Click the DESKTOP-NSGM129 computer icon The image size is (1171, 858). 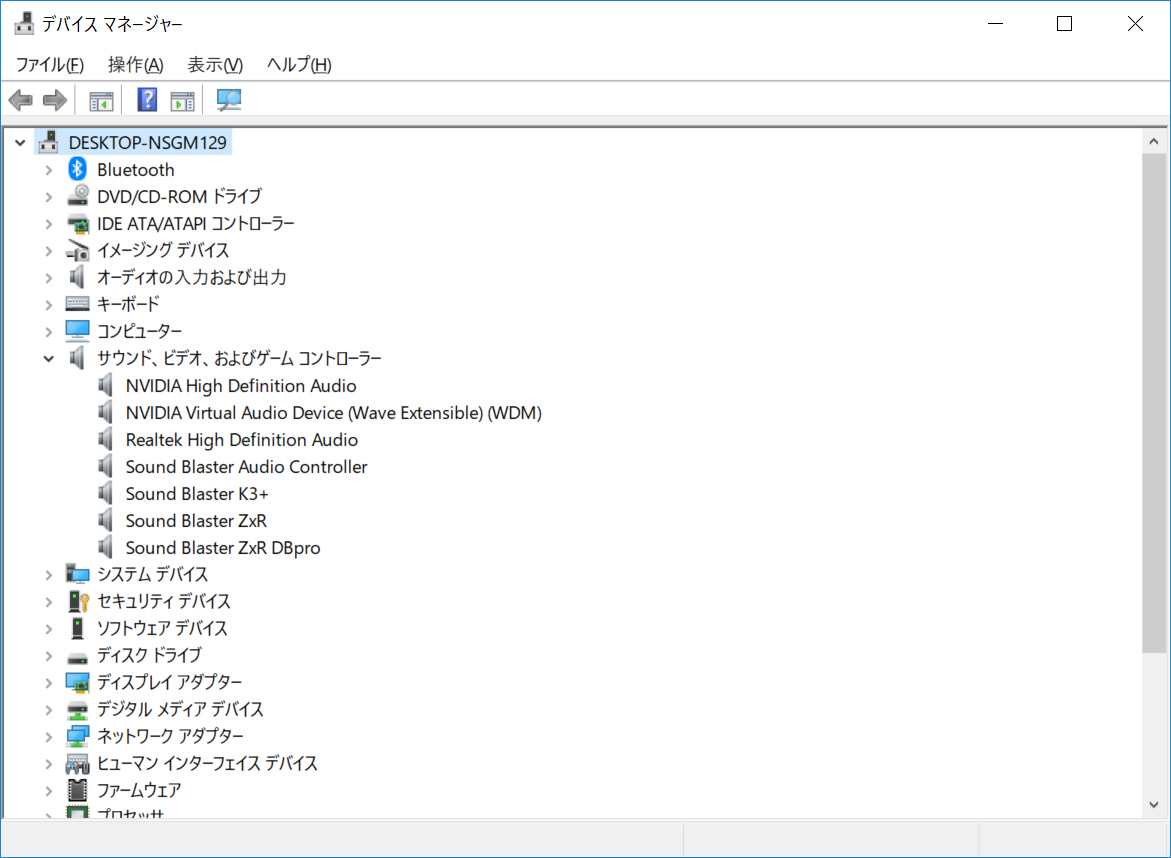pyautogui.click(x=49, y=142)
